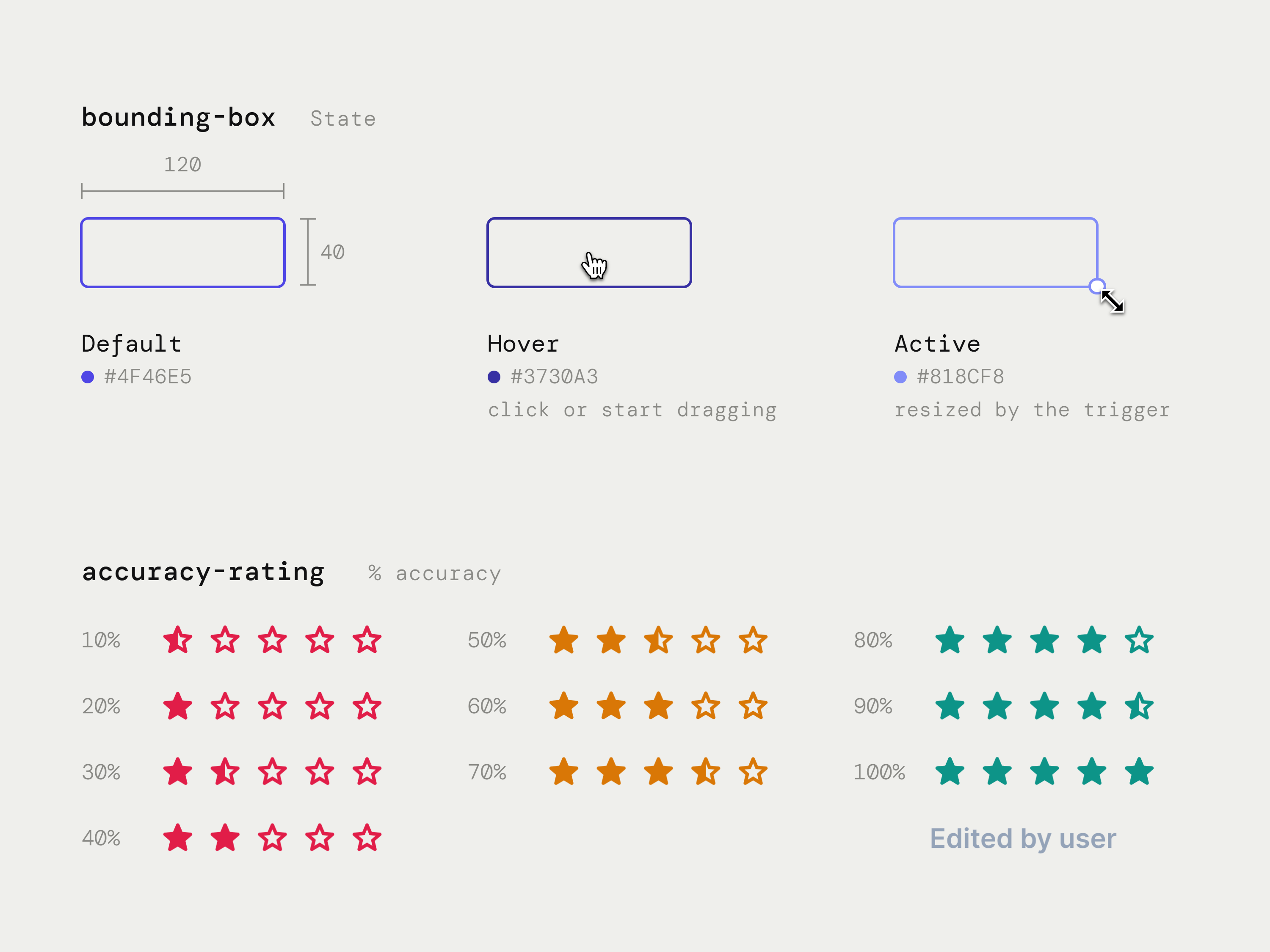Click 'resized by the trigger' text

pos(1033,410)
